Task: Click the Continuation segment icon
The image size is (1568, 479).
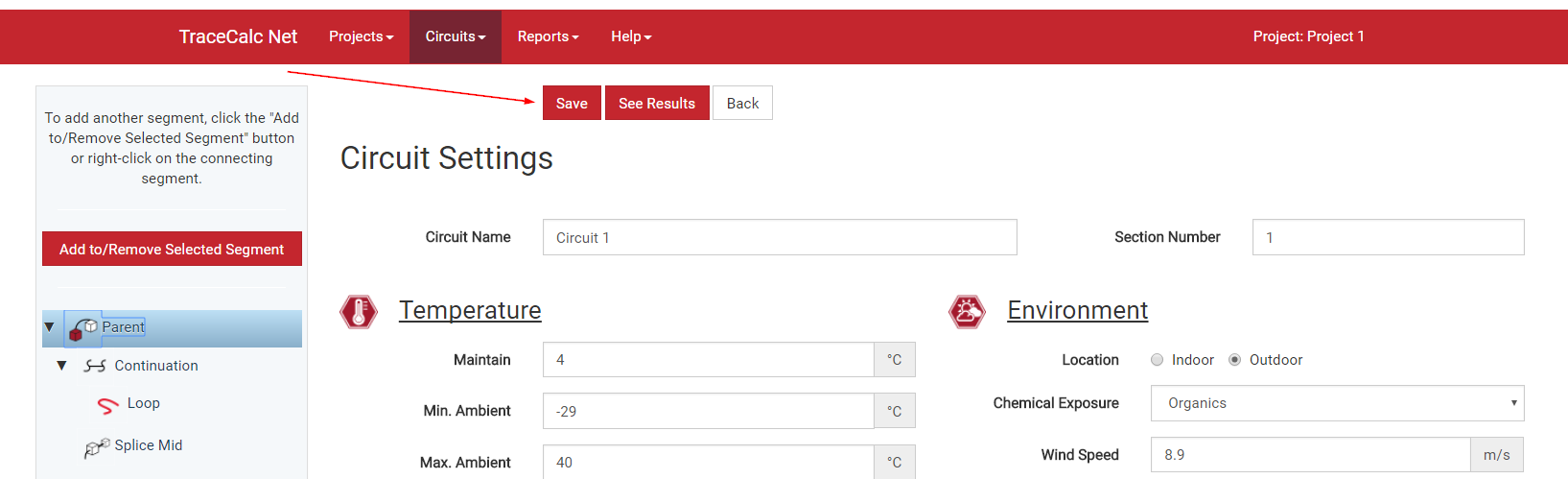Action: [x=94, y=366]
